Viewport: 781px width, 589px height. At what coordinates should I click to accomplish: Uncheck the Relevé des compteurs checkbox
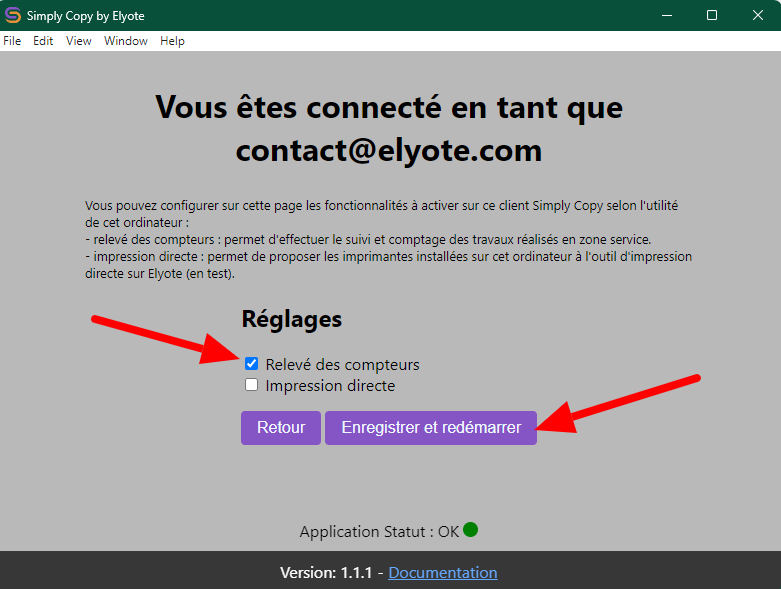(x=252, y=364)
